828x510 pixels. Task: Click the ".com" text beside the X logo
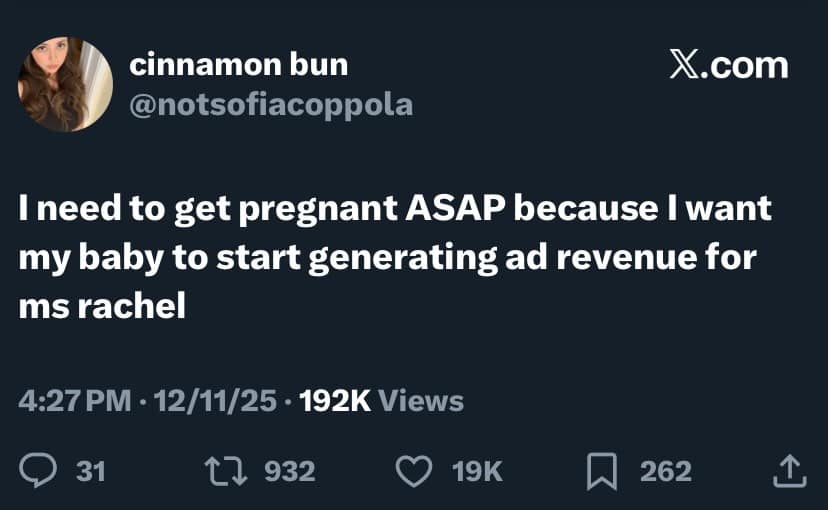(745, 66)
